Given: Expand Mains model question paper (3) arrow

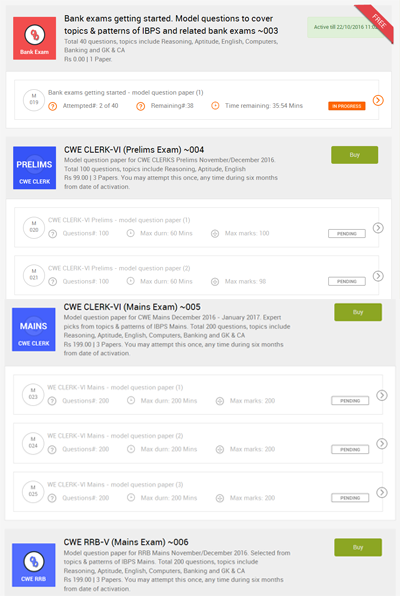Looking at the screenshot, I should click(x=382, y=492).
